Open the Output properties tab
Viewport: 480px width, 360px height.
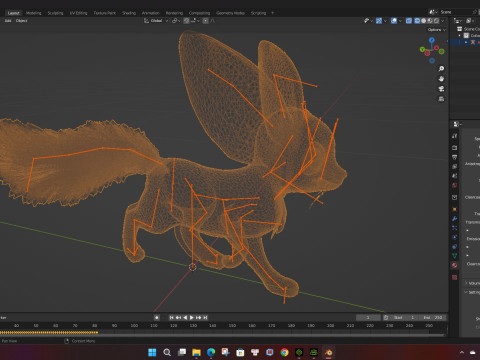(x=455, y=157)
